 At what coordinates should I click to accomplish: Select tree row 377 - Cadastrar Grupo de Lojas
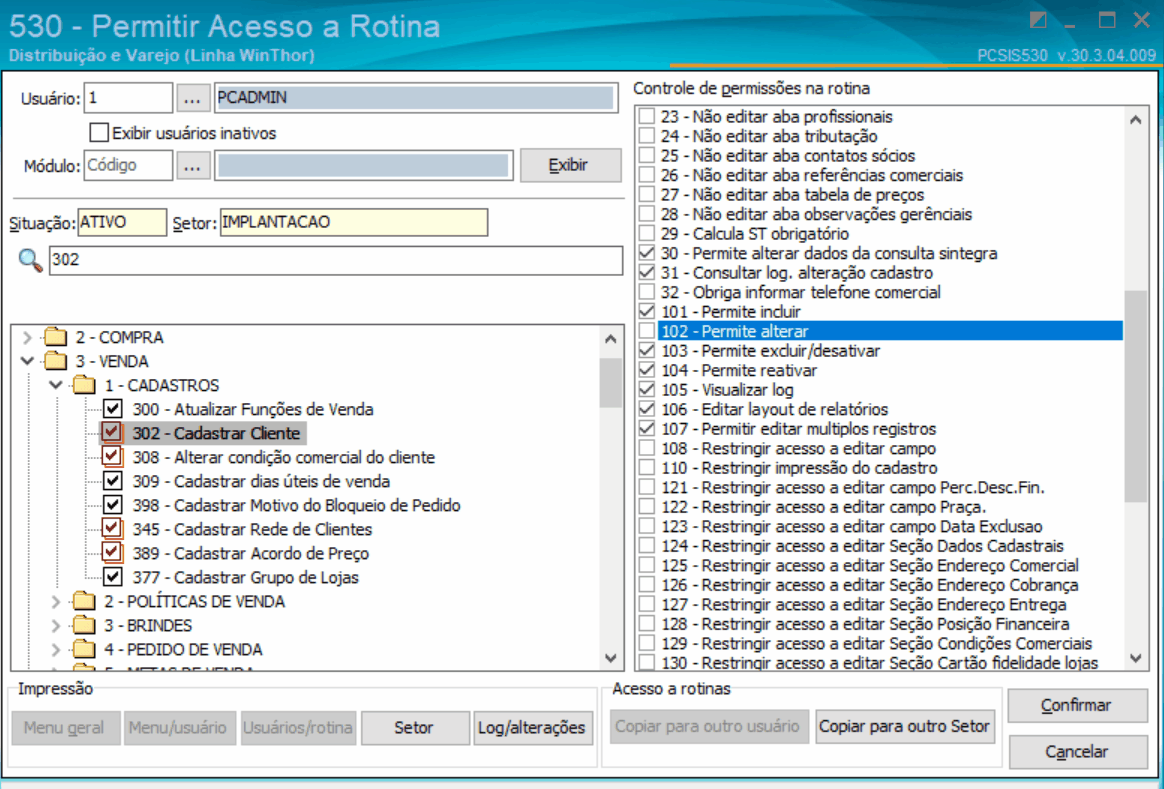coord(246,577)
